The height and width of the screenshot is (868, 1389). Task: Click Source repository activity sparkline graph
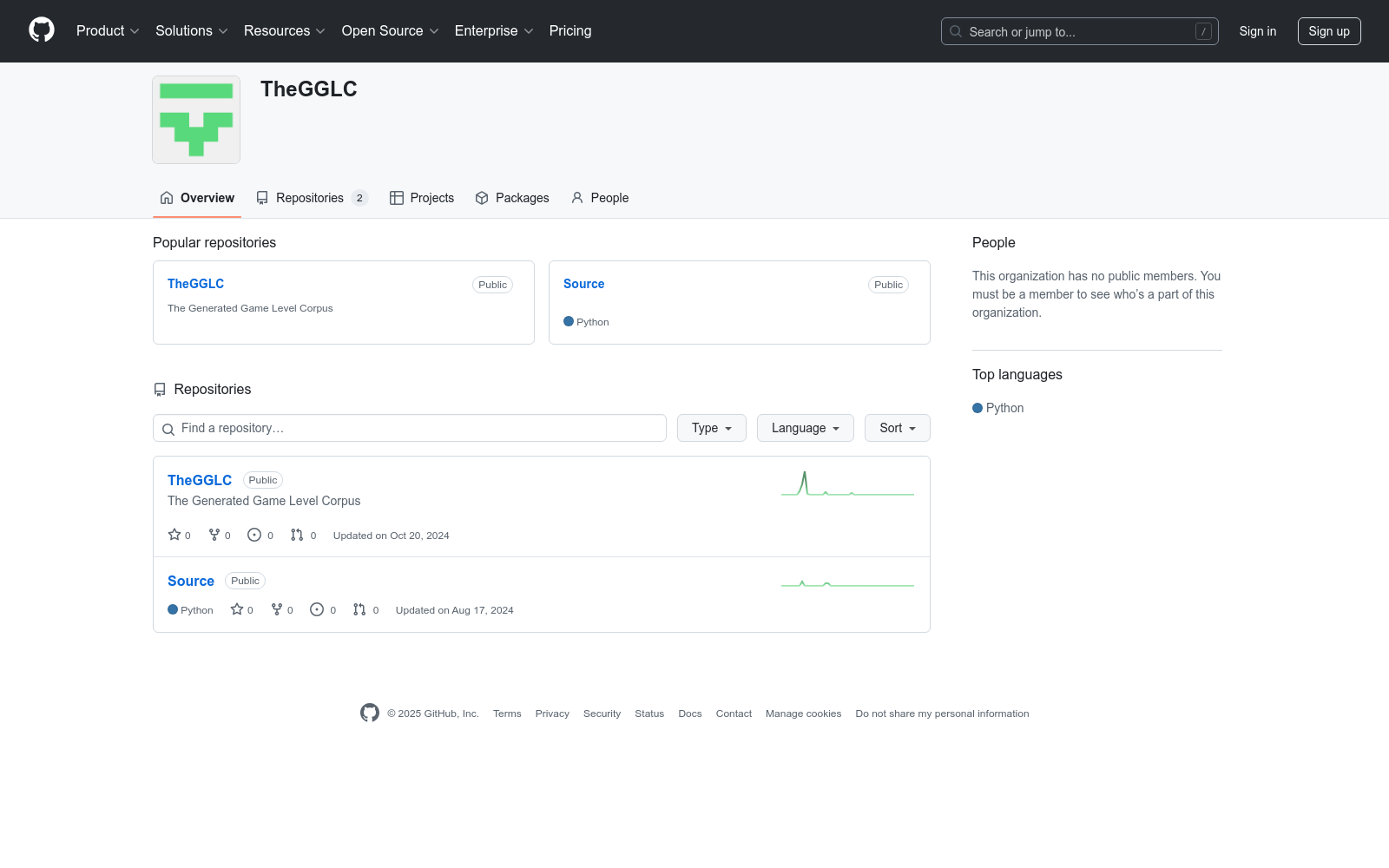click(848, 583)
